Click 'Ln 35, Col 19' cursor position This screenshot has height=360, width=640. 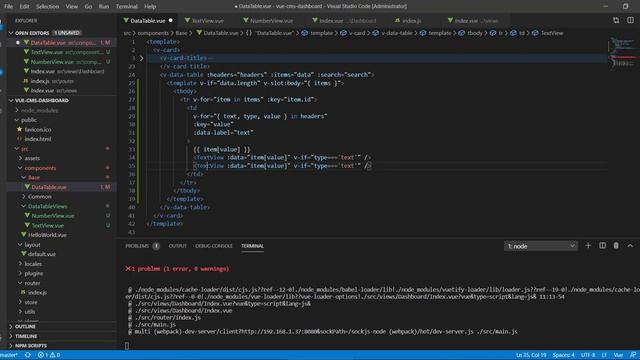531,355
